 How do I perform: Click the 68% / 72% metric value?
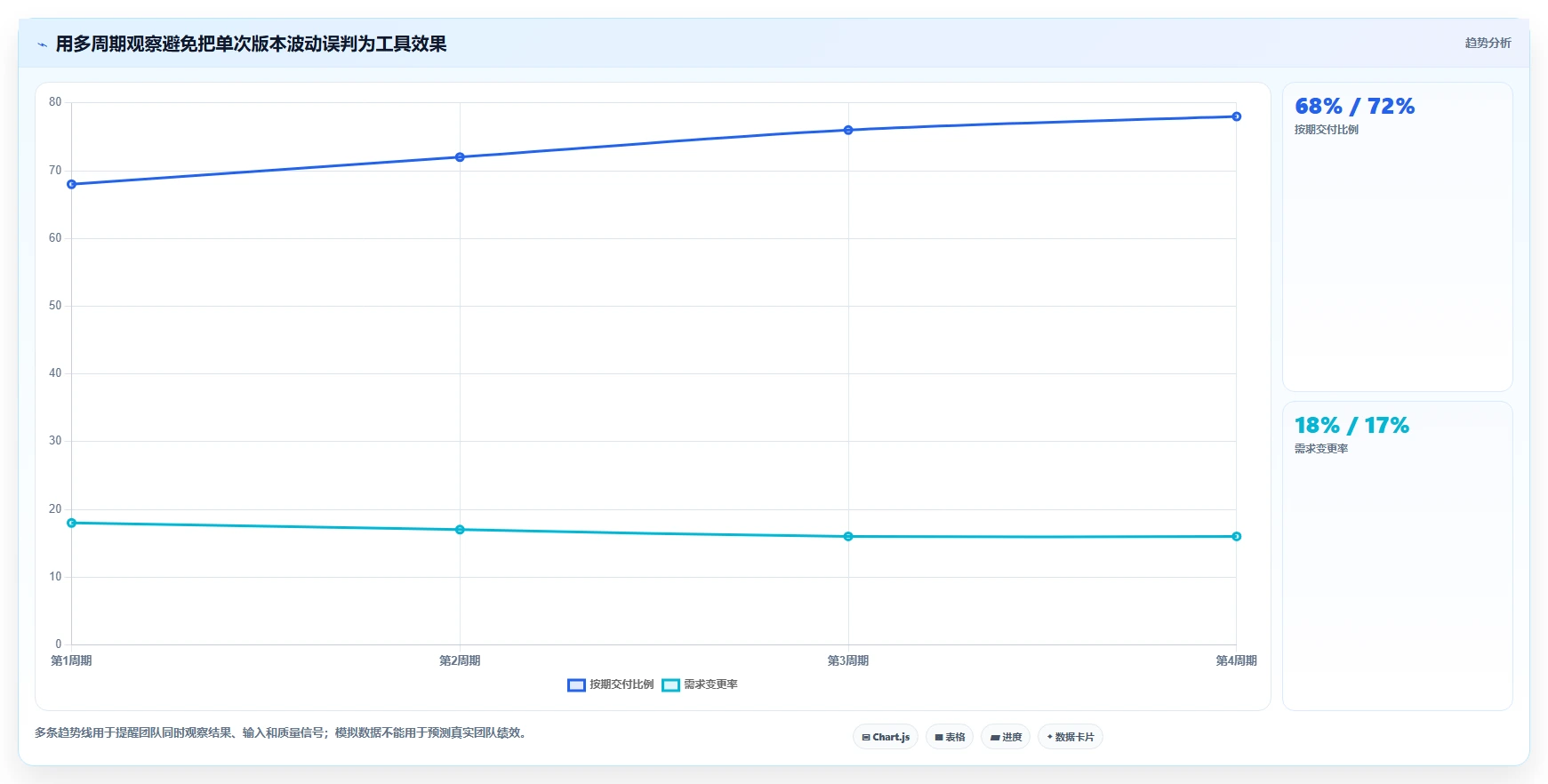[1354, 107]
